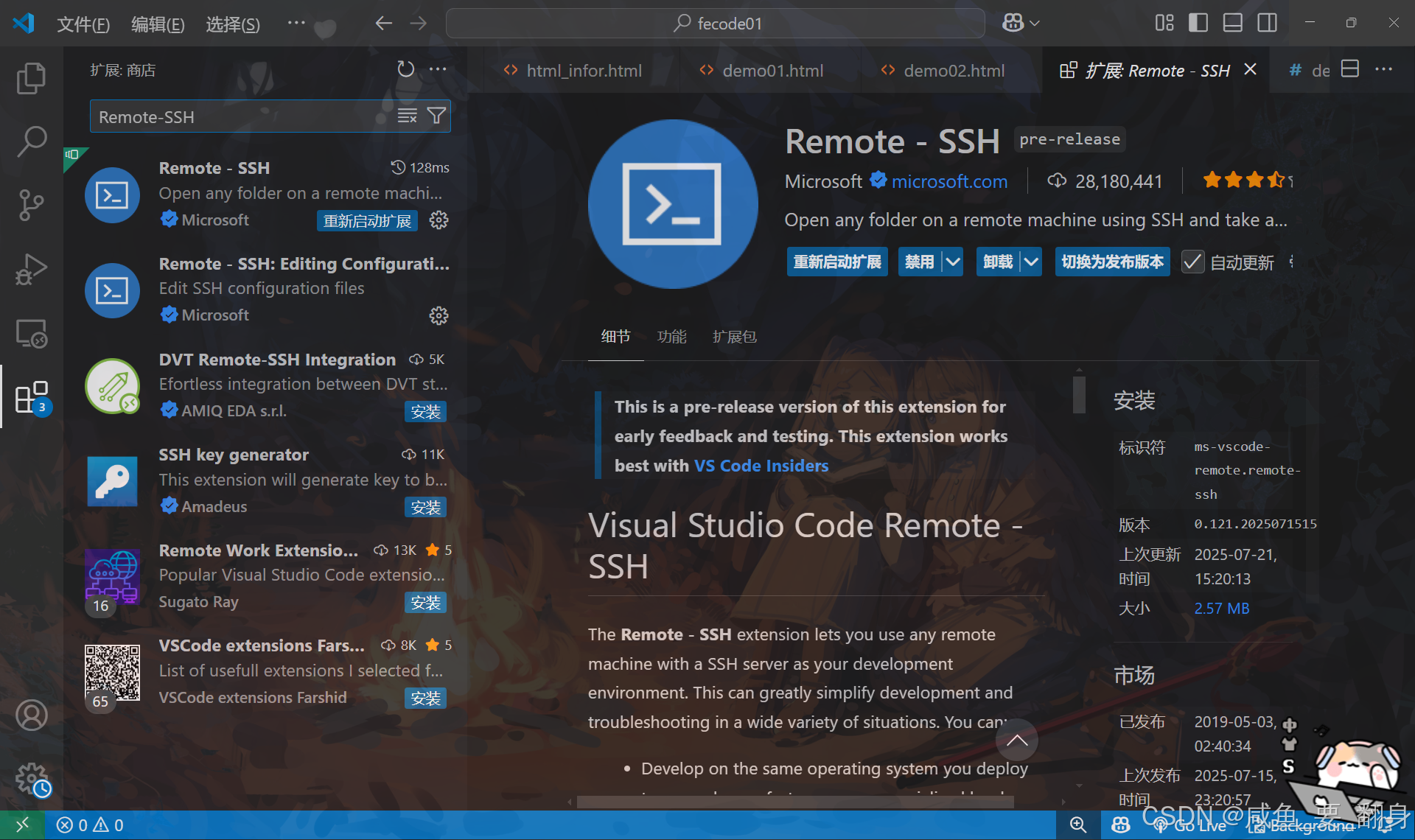1415x840 pixels.
Task: Open the 文件(F) menu
Action: click(83, 24)
